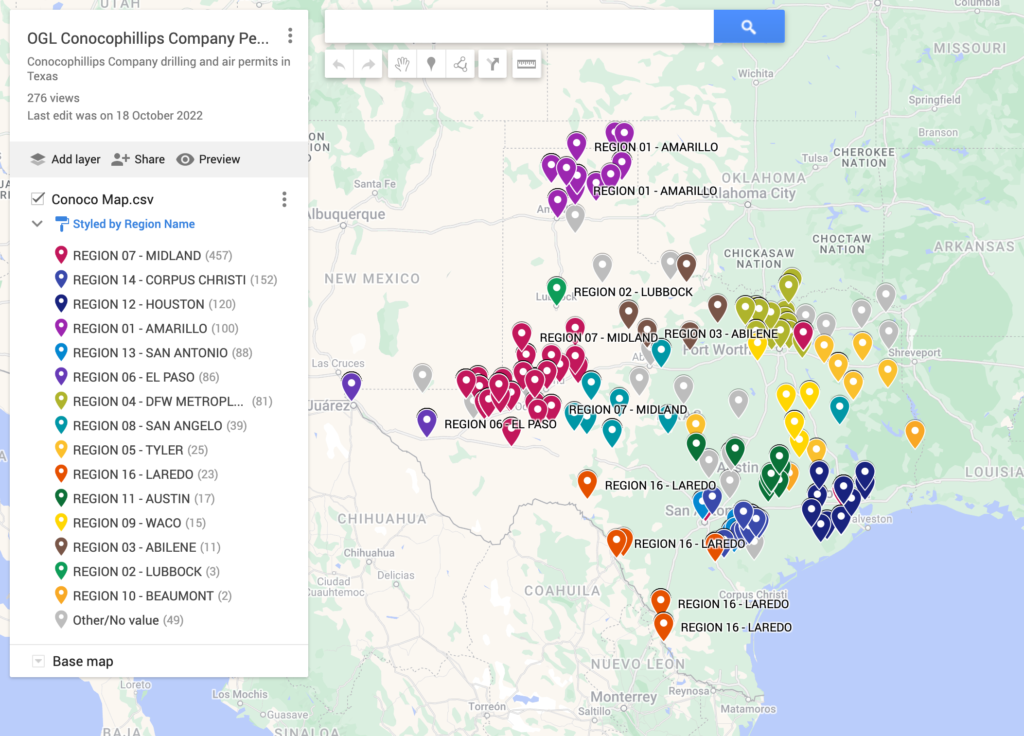Click green Lubbock marker on map
The height and width of the screenshot is (736, 1024).
[556, 289]
